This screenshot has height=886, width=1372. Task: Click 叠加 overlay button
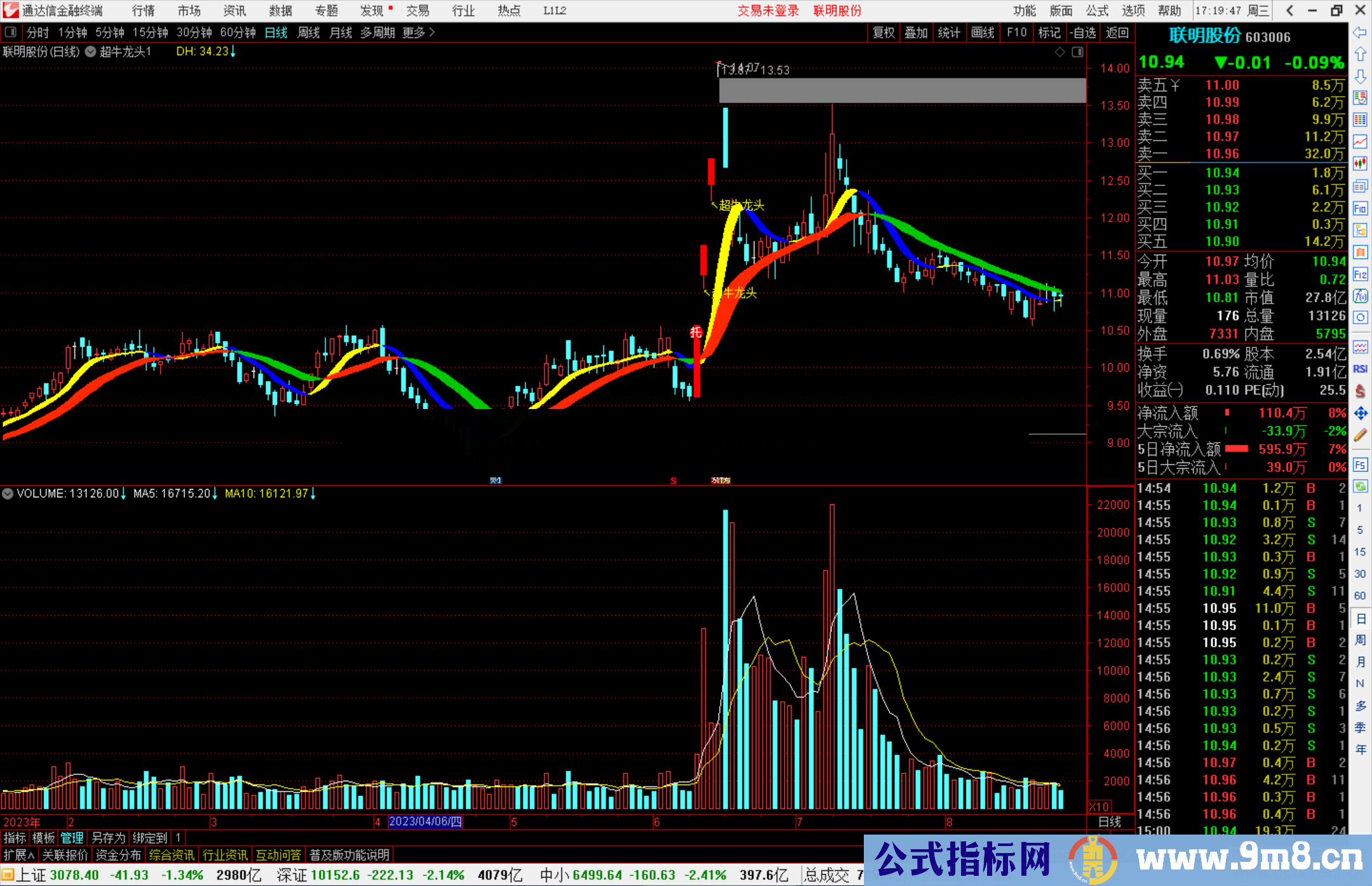(916, 32)
